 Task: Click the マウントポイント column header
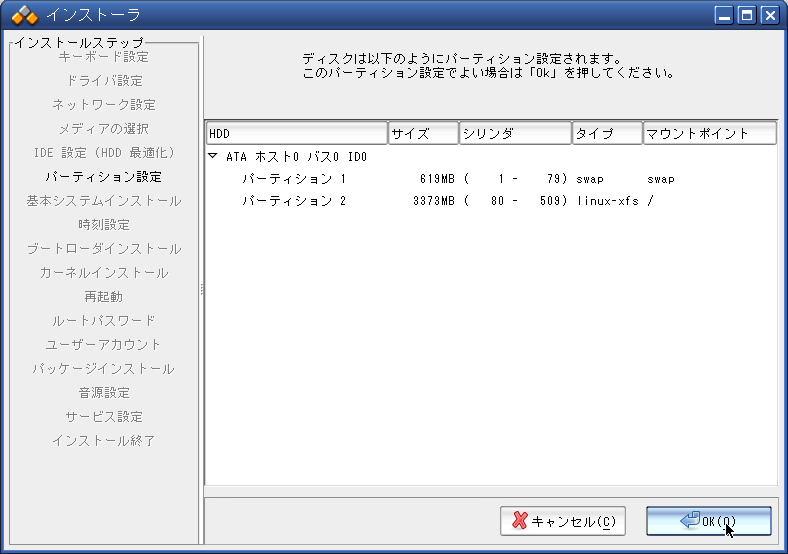pyautogui.click(x=709, y=133)
